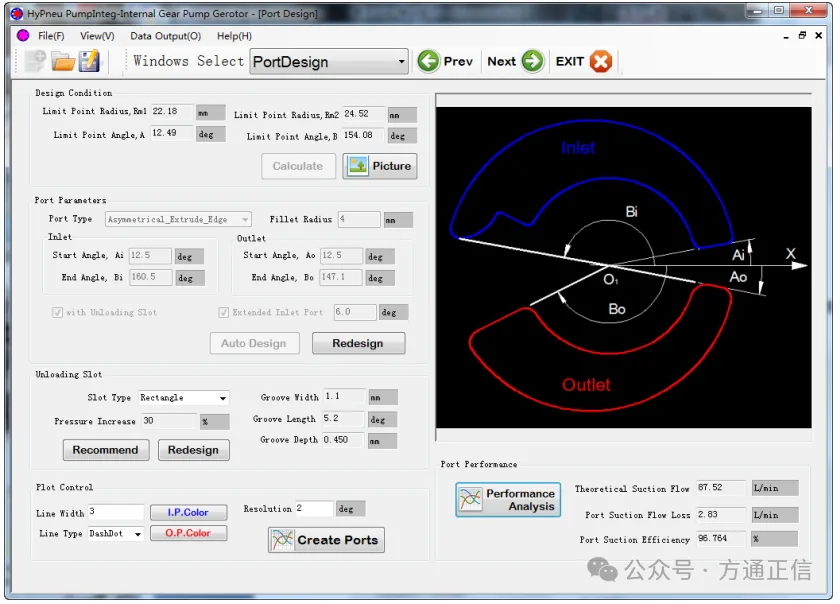This screenshot has width=840, height=604.
Task: Click the Recommend button
Action: click(x=106, y=450)
